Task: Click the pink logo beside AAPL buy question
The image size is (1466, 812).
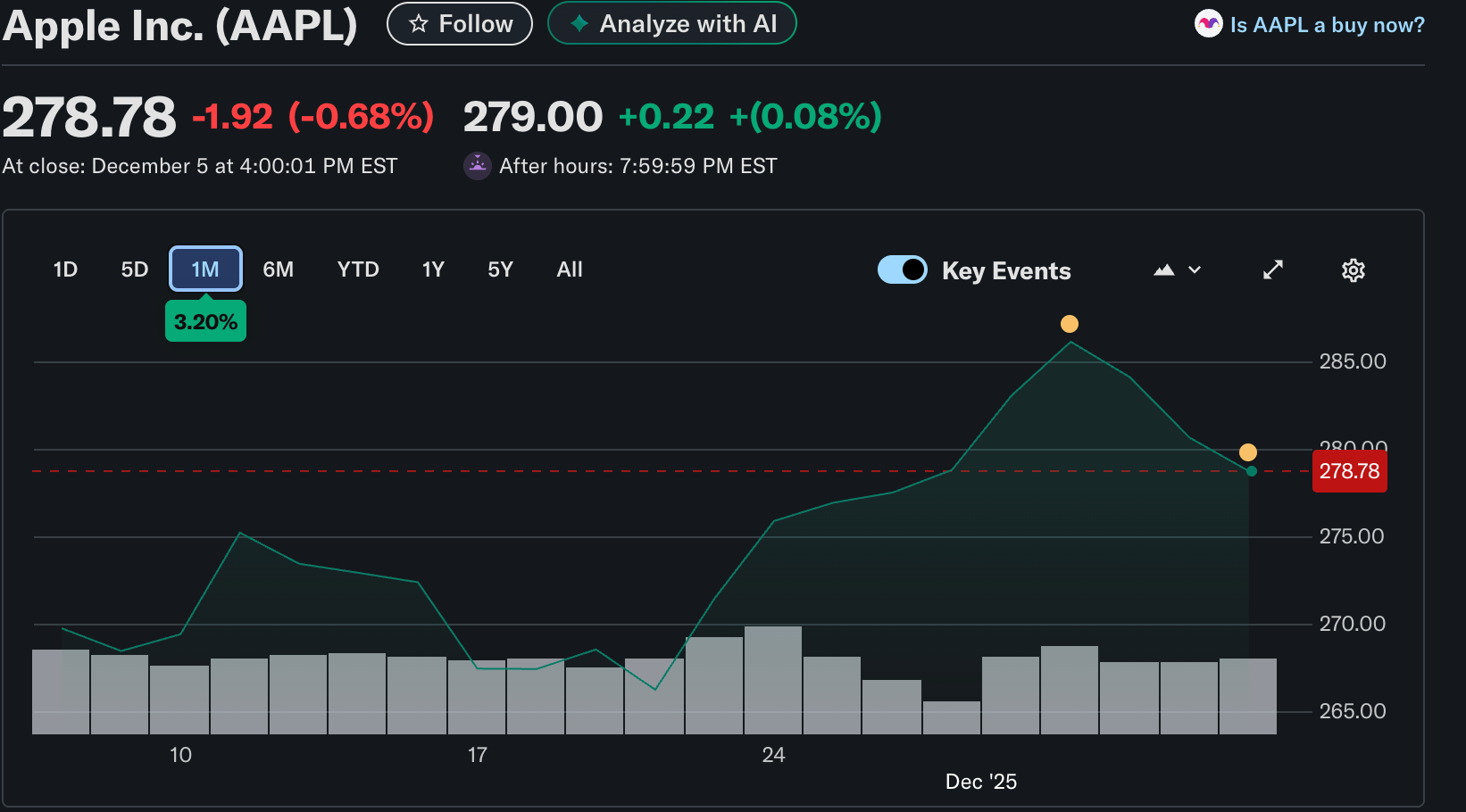Action: click(x=1208, y=24)
